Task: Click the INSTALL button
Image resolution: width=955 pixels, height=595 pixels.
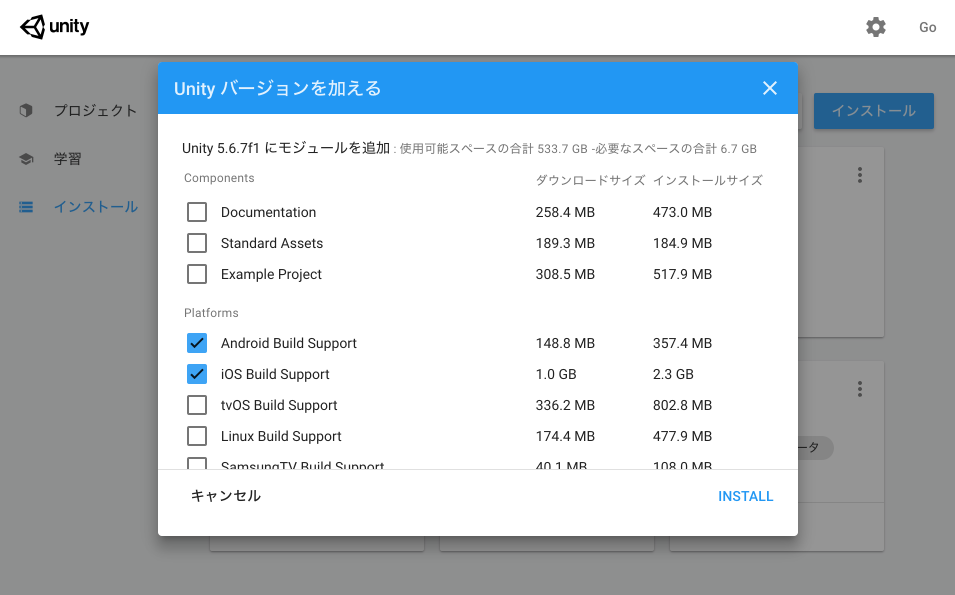Action: pyautogui.click(x=745, y=496)
